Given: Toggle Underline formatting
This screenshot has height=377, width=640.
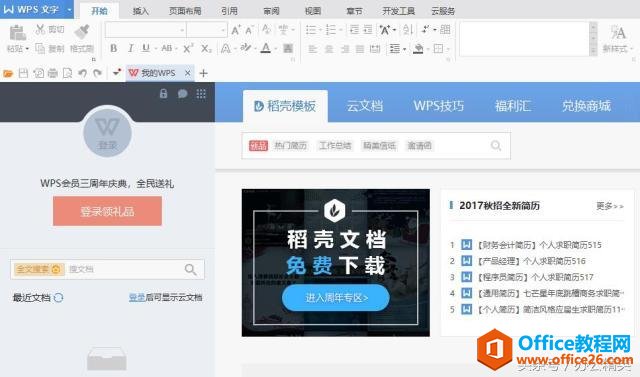Looking at the screenshot, I should (x=146, y=48).
